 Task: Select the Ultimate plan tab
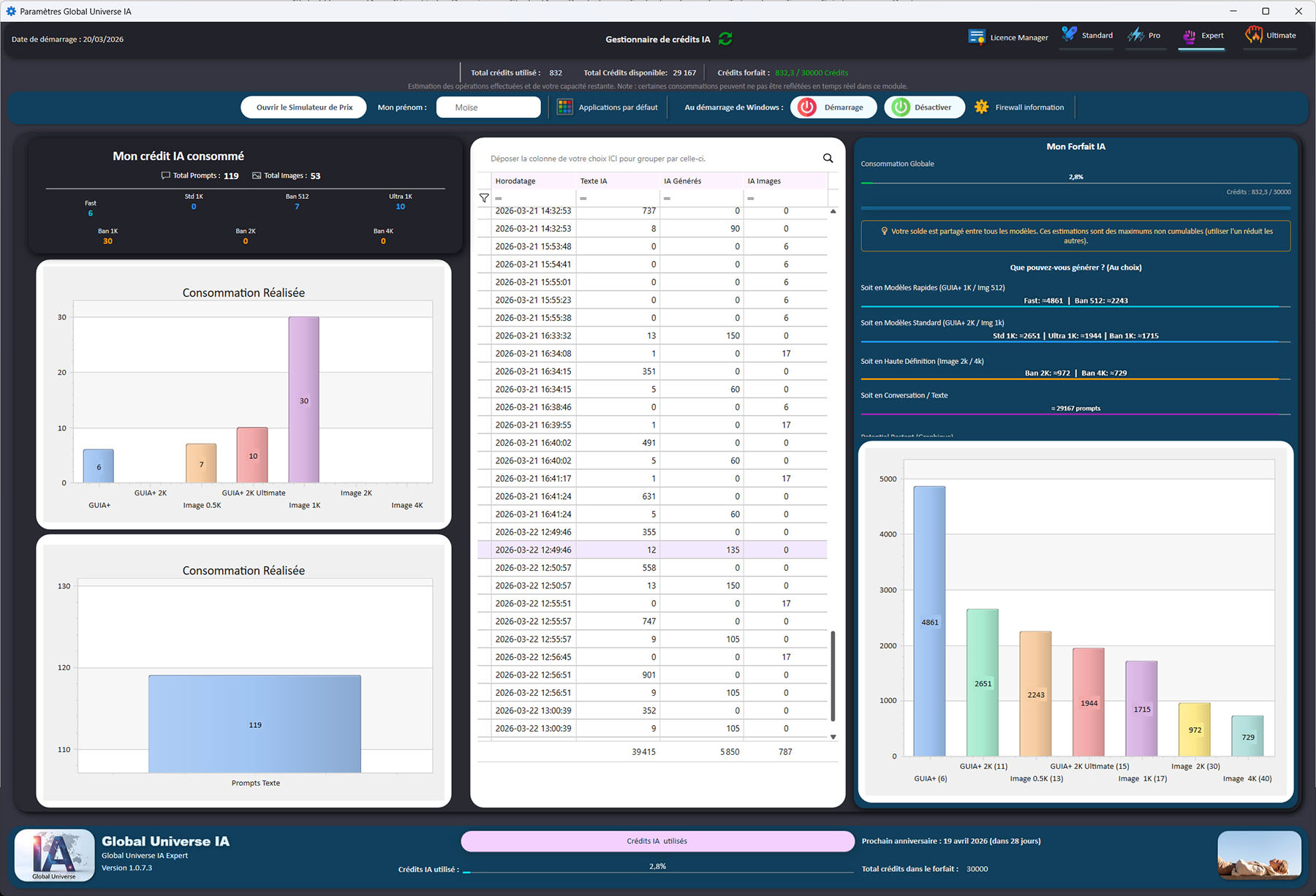tap(1271, 36)
